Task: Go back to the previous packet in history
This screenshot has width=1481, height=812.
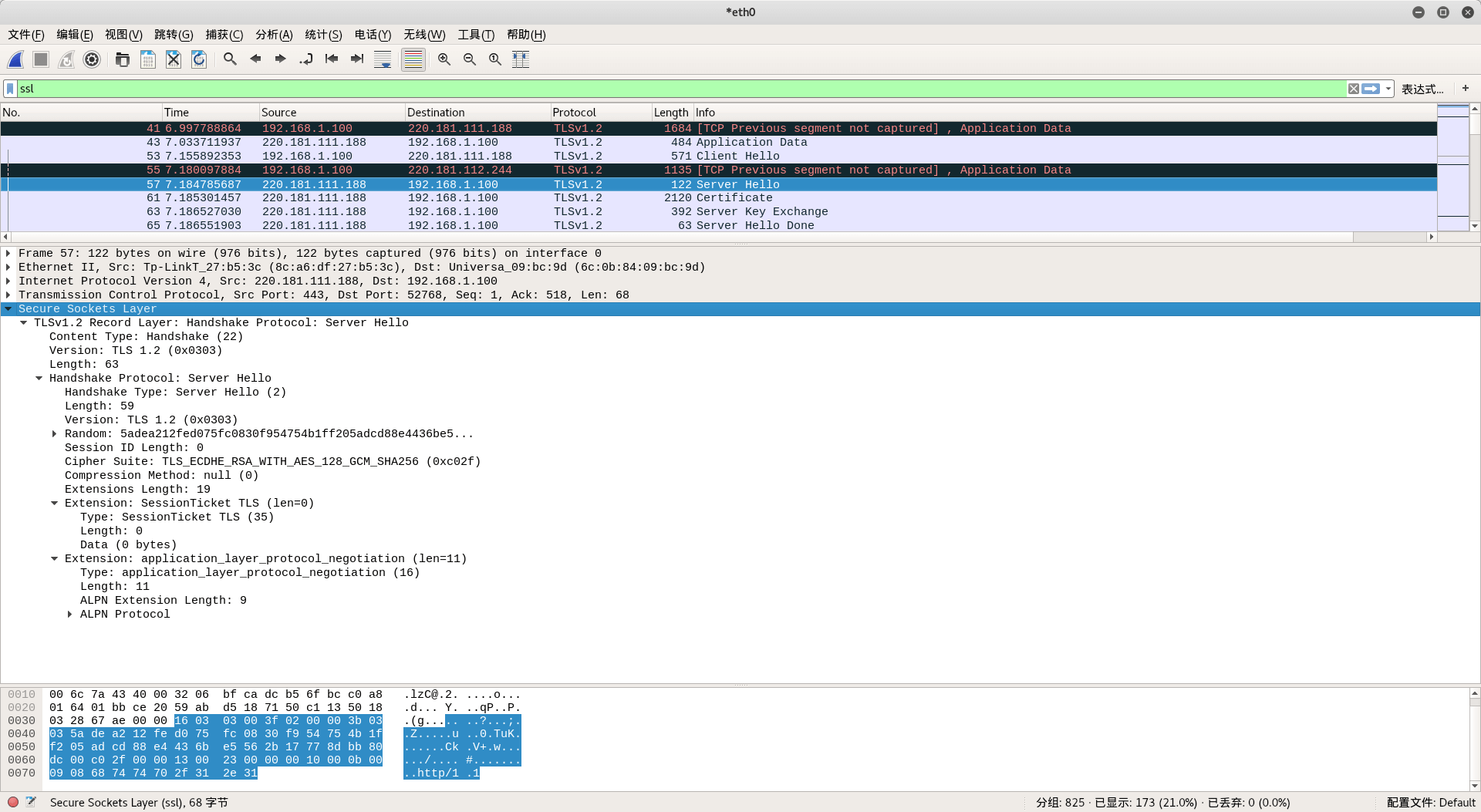Action: (255, 59)
